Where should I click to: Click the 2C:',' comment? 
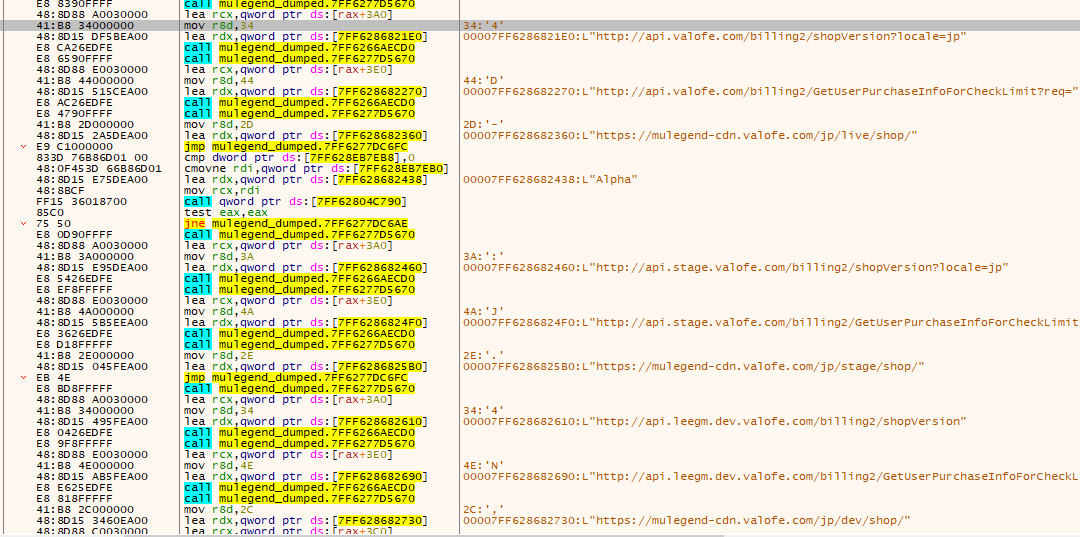click(x=485, y=510)
